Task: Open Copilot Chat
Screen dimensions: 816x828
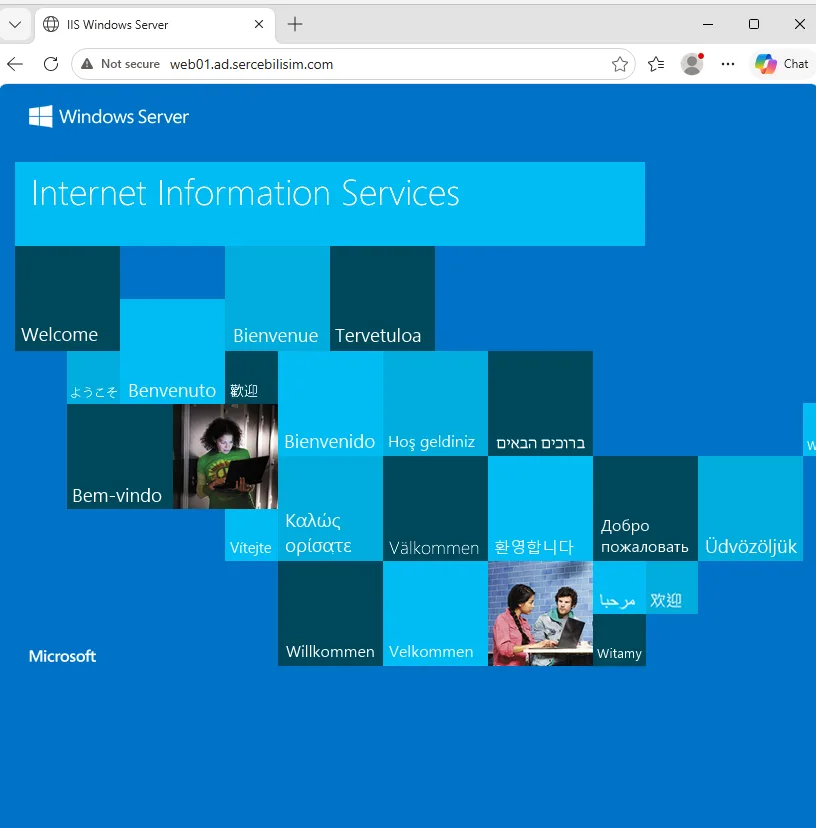Action: [x=782, y=64]
